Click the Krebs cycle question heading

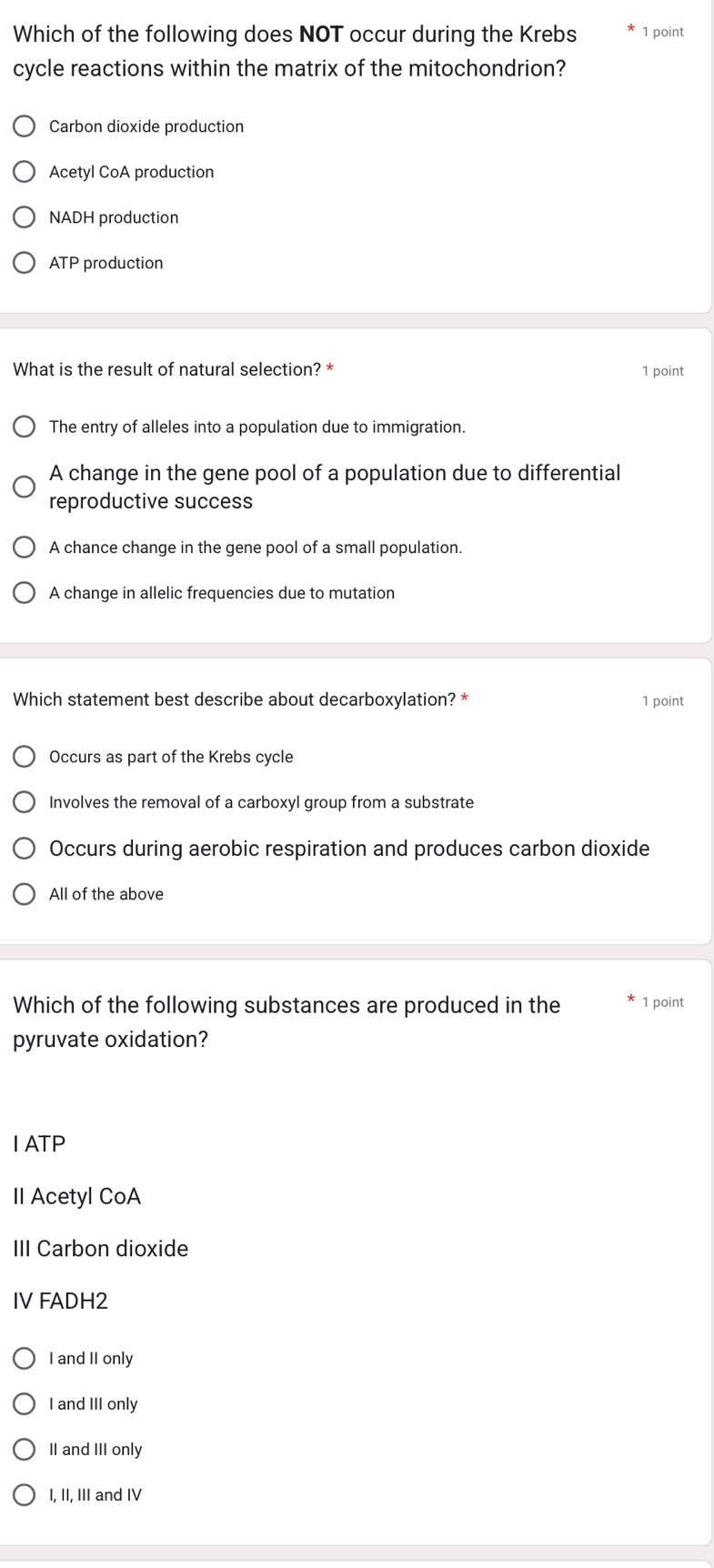click(x=289, y=51)
